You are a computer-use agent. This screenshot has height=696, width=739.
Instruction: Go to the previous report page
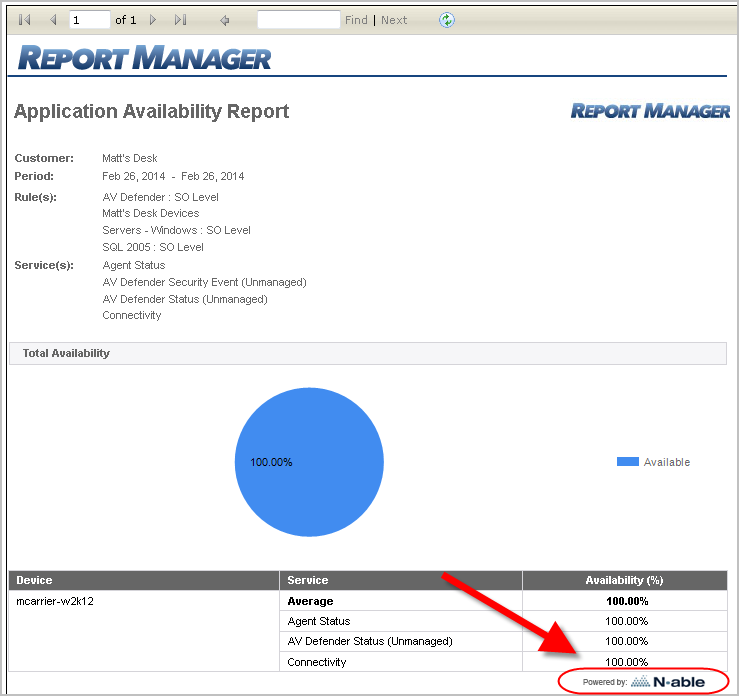[53, 20]
